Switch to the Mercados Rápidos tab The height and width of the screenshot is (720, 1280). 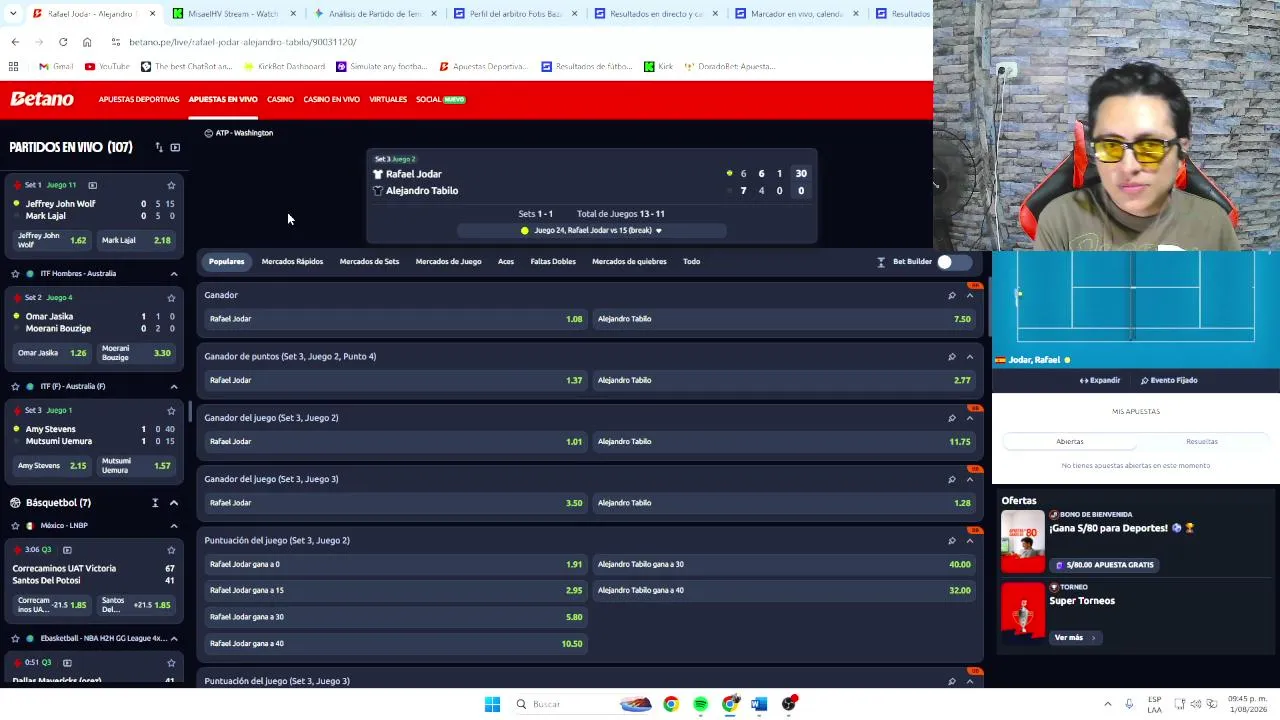coord(292,262)
